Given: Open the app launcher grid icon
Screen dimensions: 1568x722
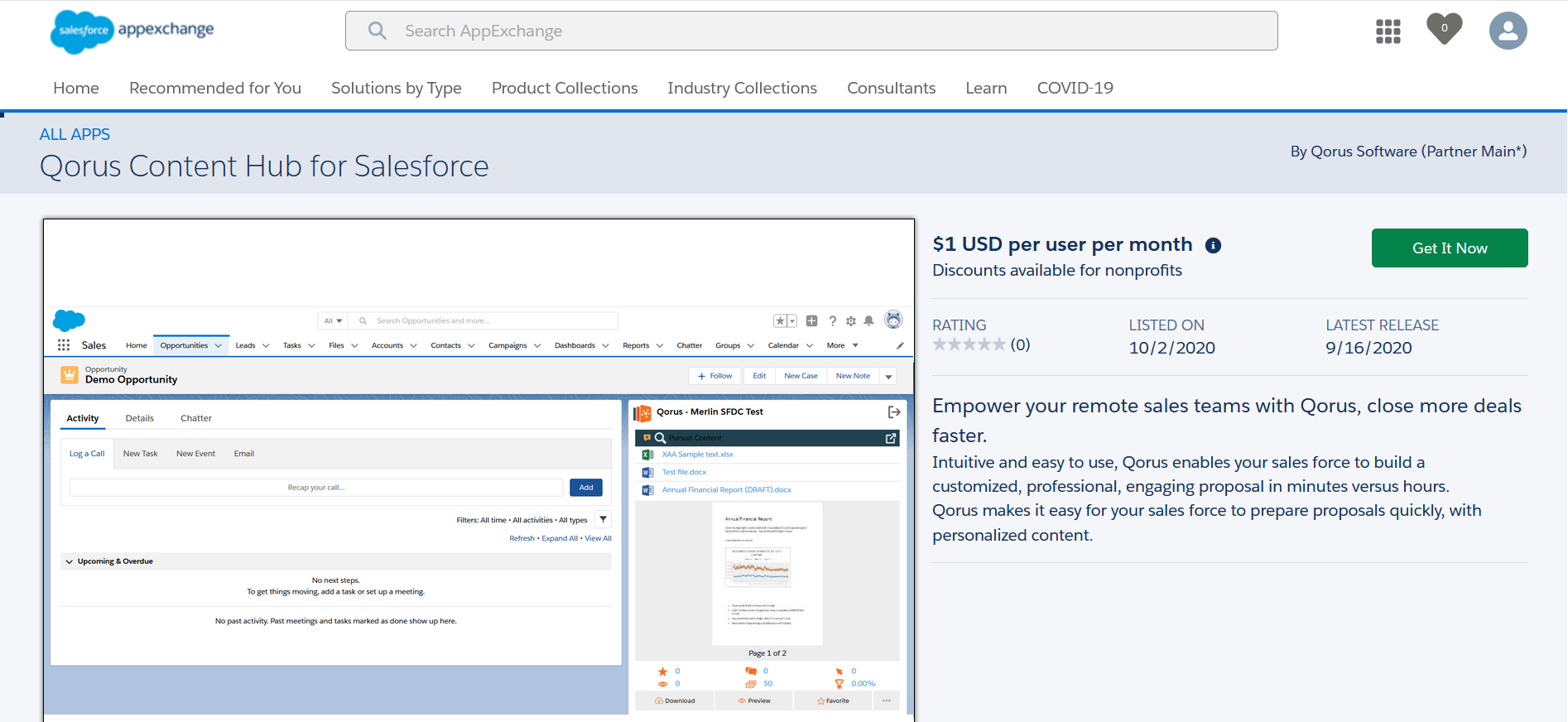Looking at the screenshot, I should (x=1388, y=31).
